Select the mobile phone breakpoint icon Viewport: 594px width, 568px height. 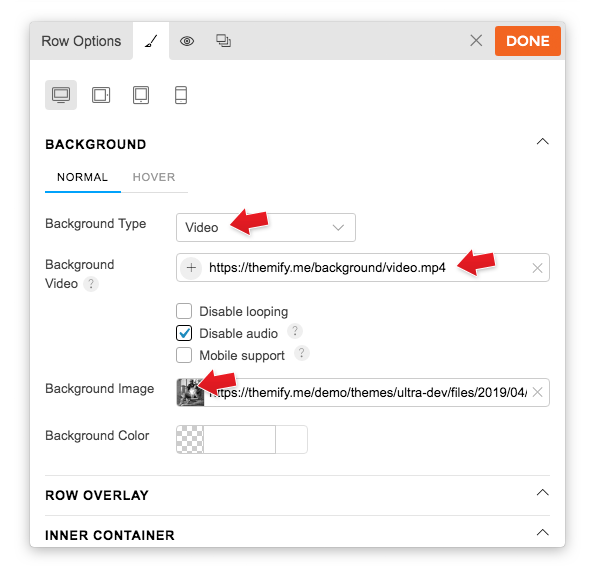pyautogui.click(x=181, y=95)
